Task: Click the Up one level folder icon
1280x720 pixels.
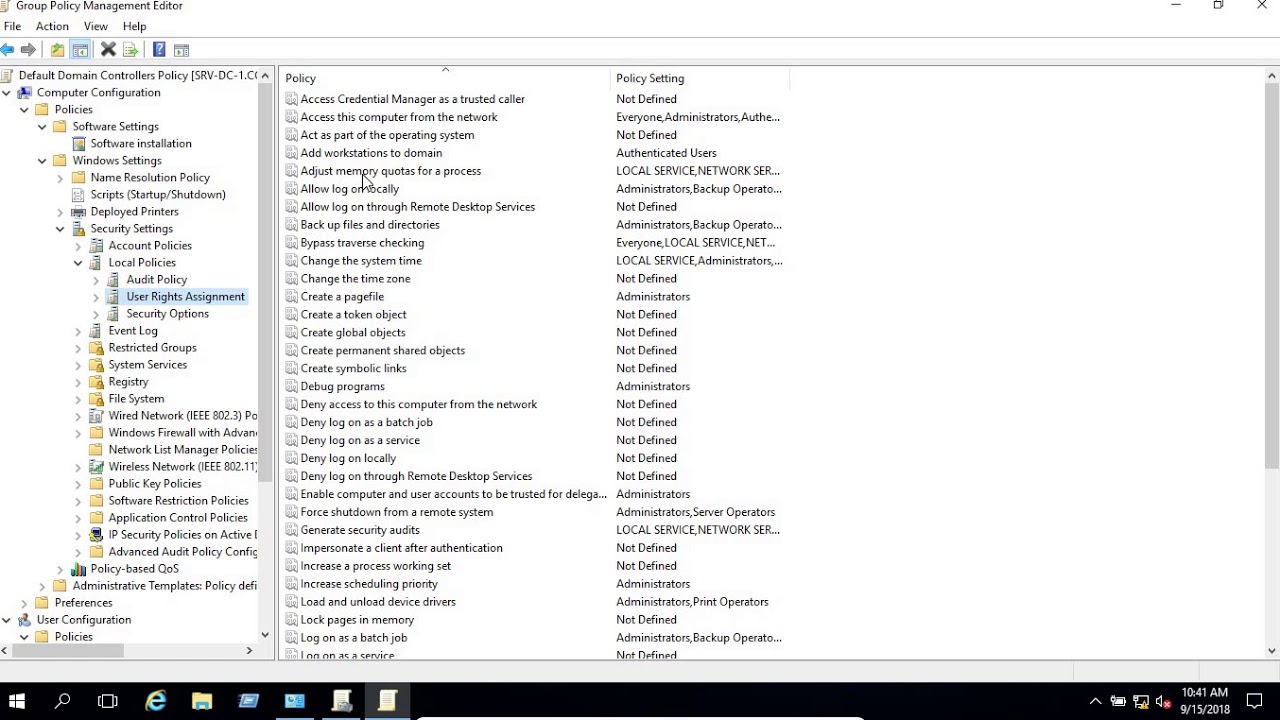Action: pos(57,50)
